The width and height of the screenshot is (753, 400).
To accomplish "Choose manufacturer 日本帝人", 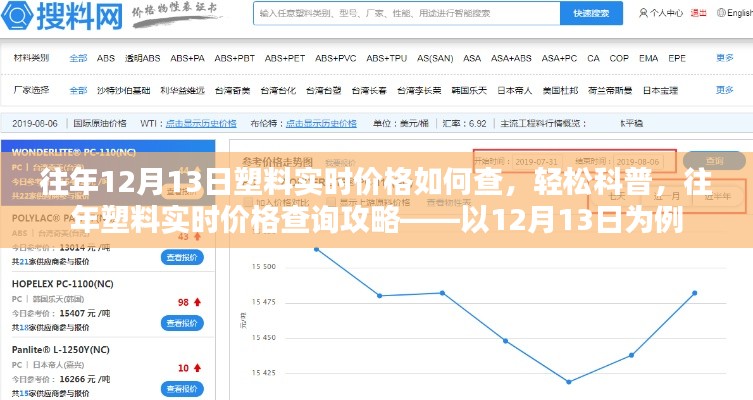I will point(515,90).
